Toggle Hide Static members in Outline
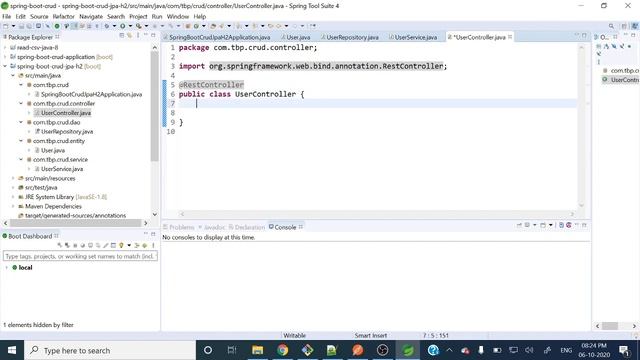640x360 pixels. pos(622,47)
